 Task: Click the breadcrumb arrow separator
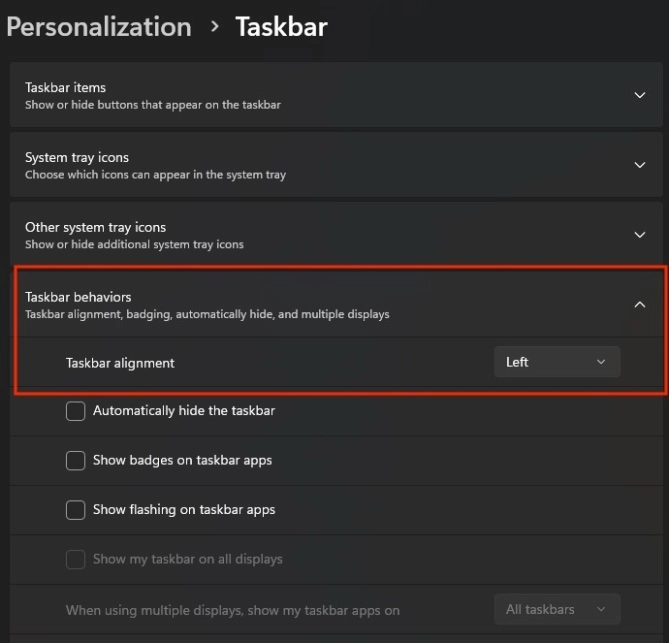[x=214, y=26]
